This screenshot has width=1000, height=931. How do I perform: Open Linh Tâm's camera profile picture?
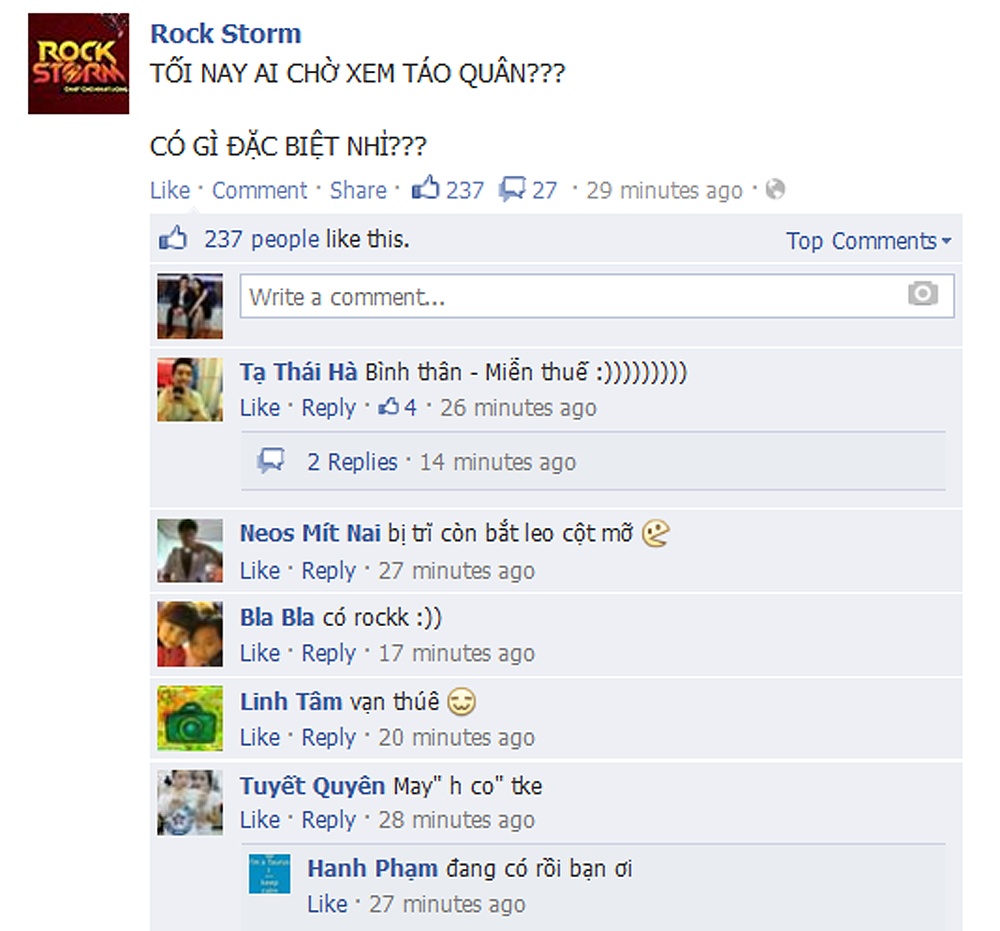(190, 718)
